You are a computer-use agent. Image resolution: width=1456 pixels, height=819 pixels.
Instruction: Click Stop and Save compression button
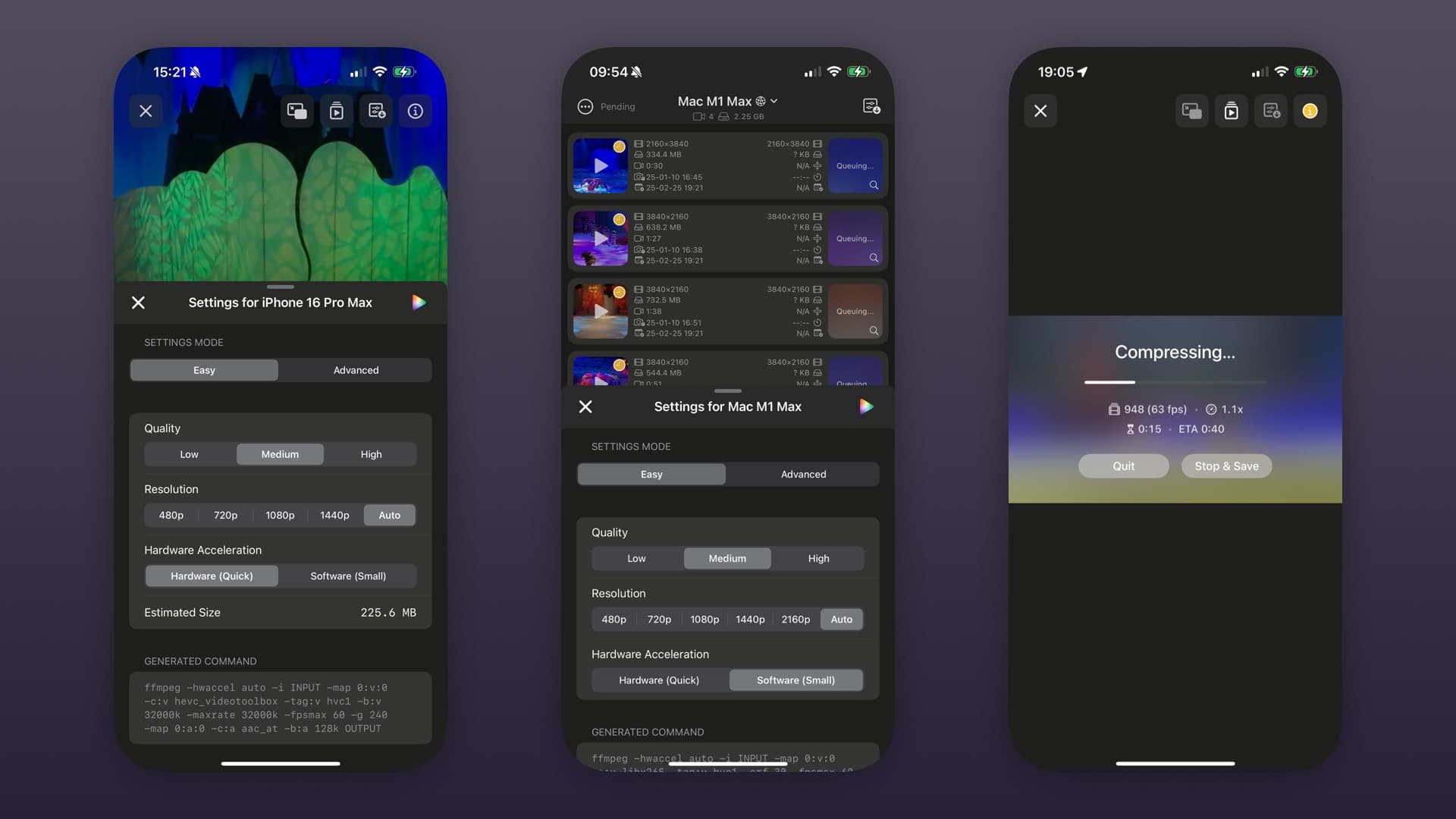(x=1227, y=465)
